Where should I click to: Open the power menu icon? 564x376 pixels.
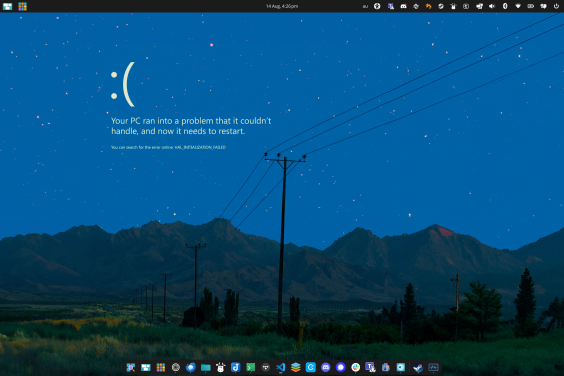coord(556,6)
